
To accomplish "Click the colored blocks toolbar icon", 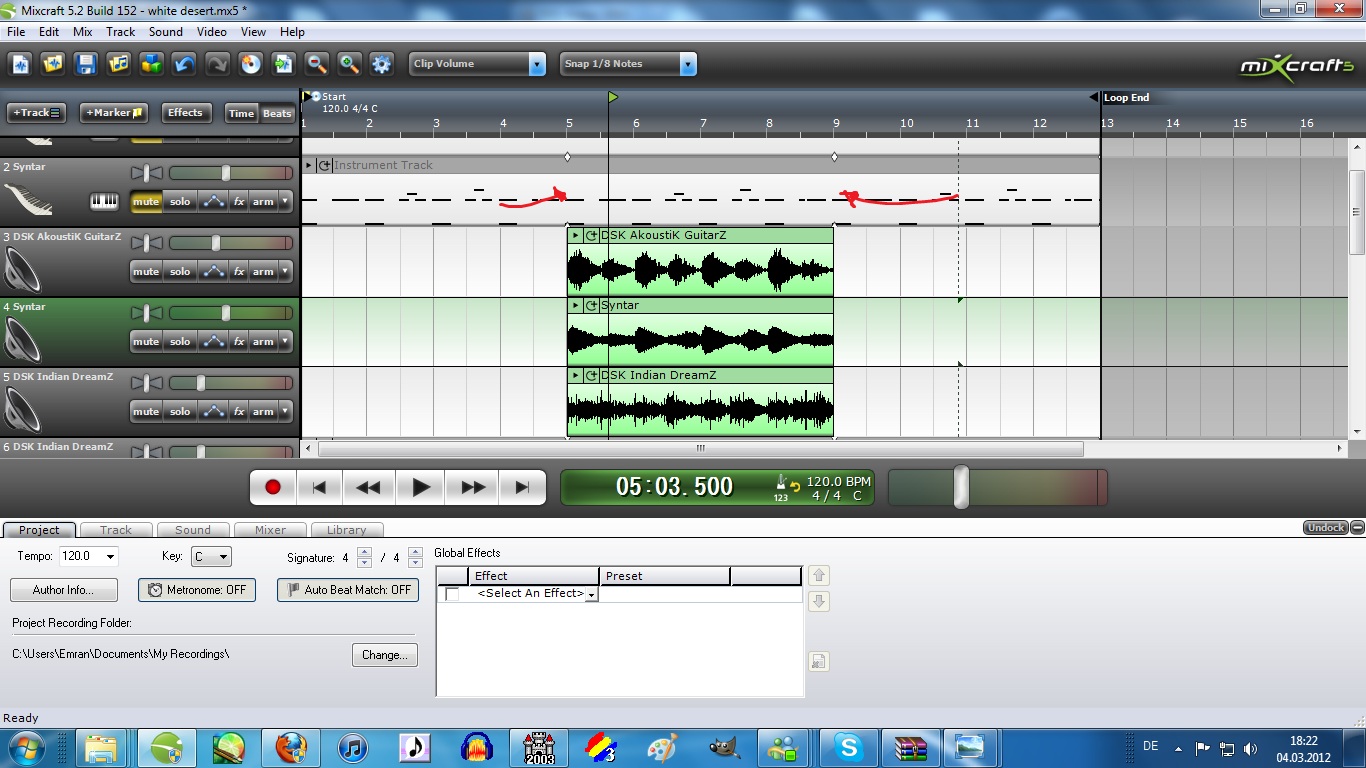I will [152, 64].
